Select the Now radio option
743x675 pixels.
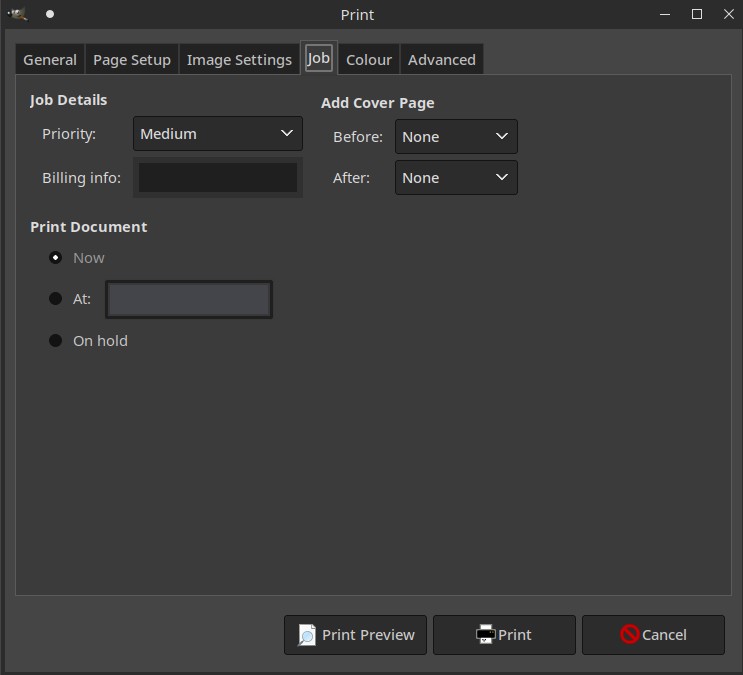pyautogui.click(x=56, y=258)
